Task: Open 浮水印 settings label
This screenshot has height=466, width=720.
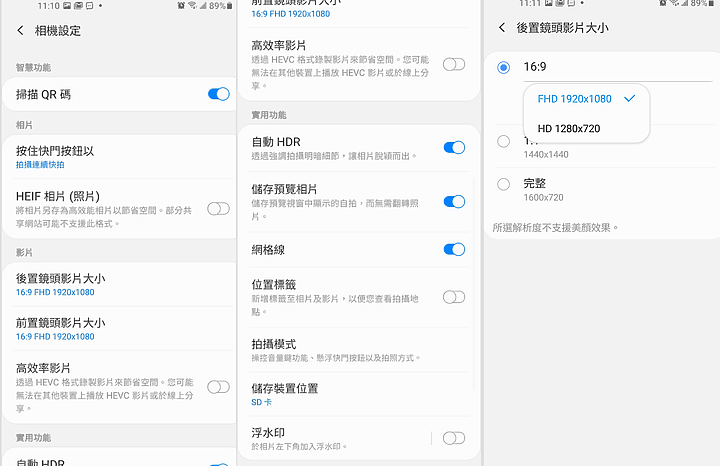Action: 299,438
